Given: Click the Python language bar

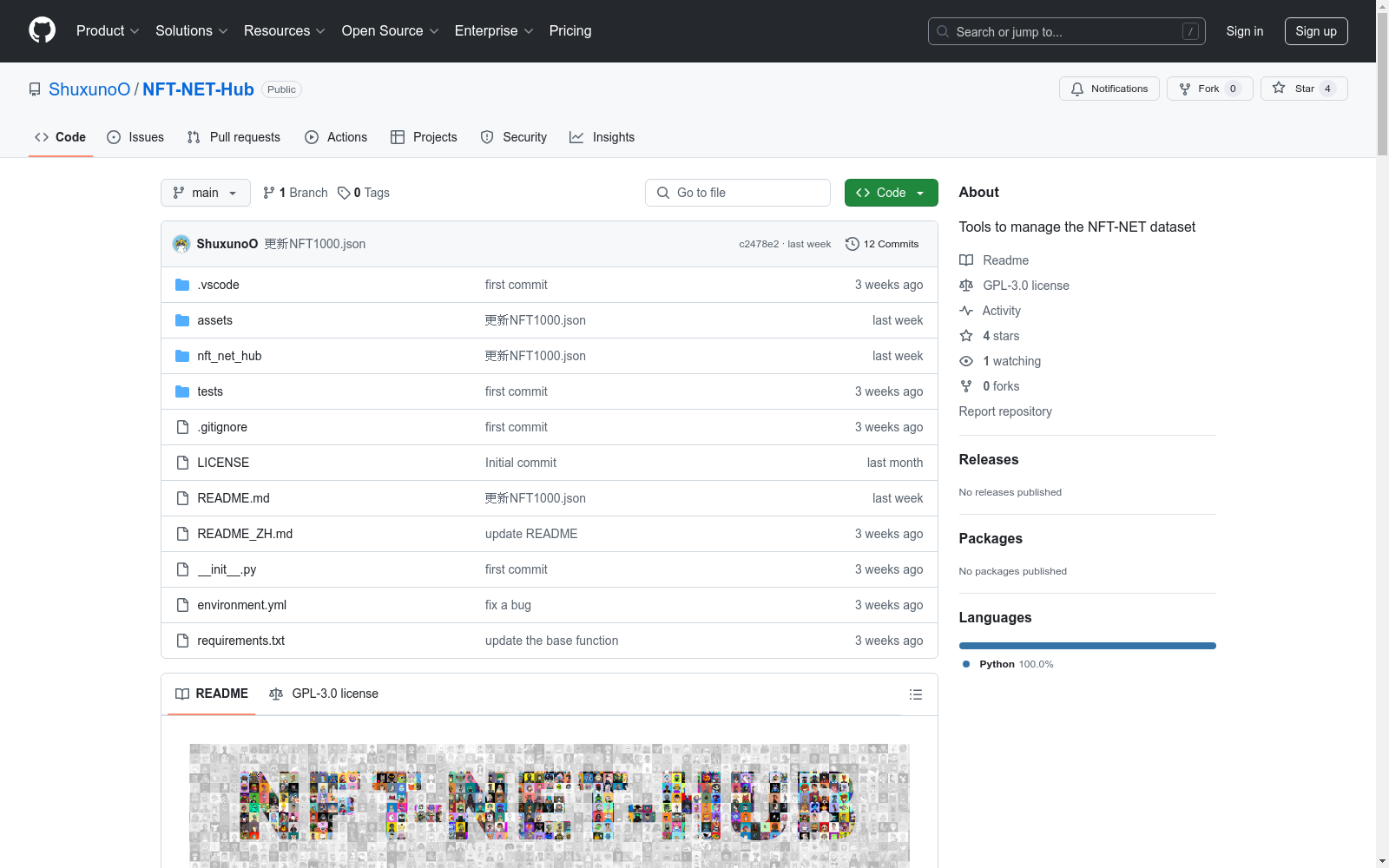Looking at the screenshot, I should [x=1088, y=646].
